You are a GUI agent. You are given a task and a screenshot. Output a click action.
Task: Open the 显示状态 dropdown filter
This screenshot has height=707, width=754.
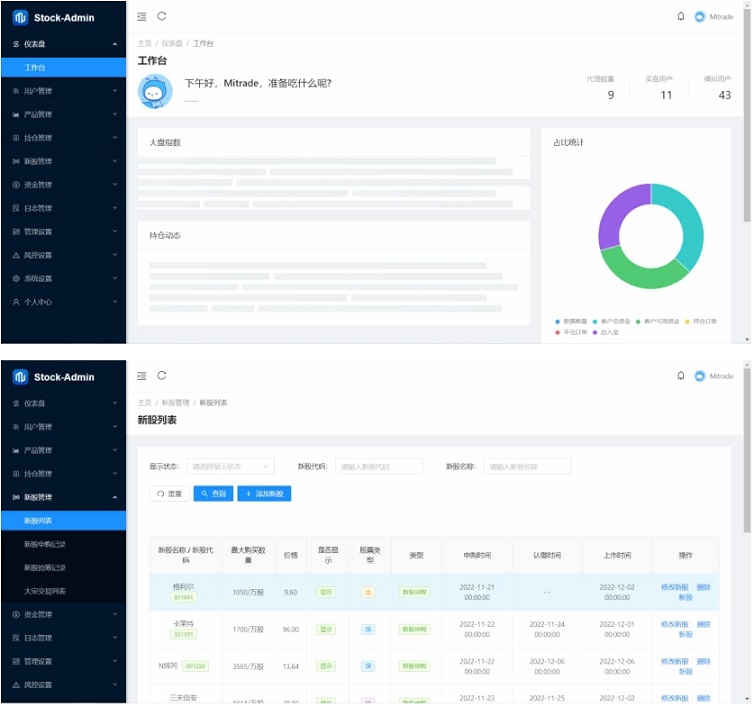pyautogui.click(x=230, y=466)
